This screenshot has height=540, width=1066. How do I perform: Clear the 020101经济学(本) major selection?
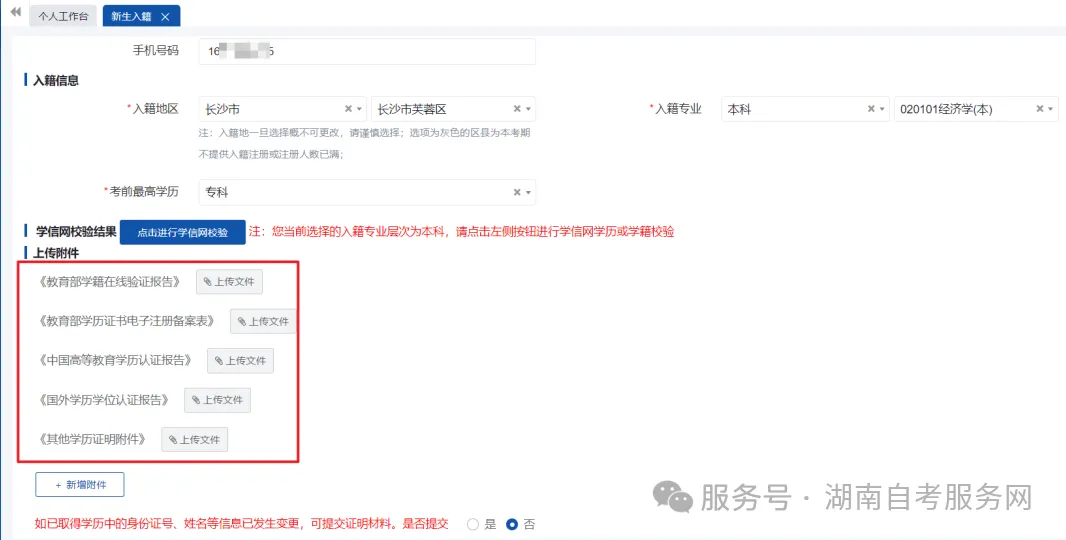[1040, 109]
